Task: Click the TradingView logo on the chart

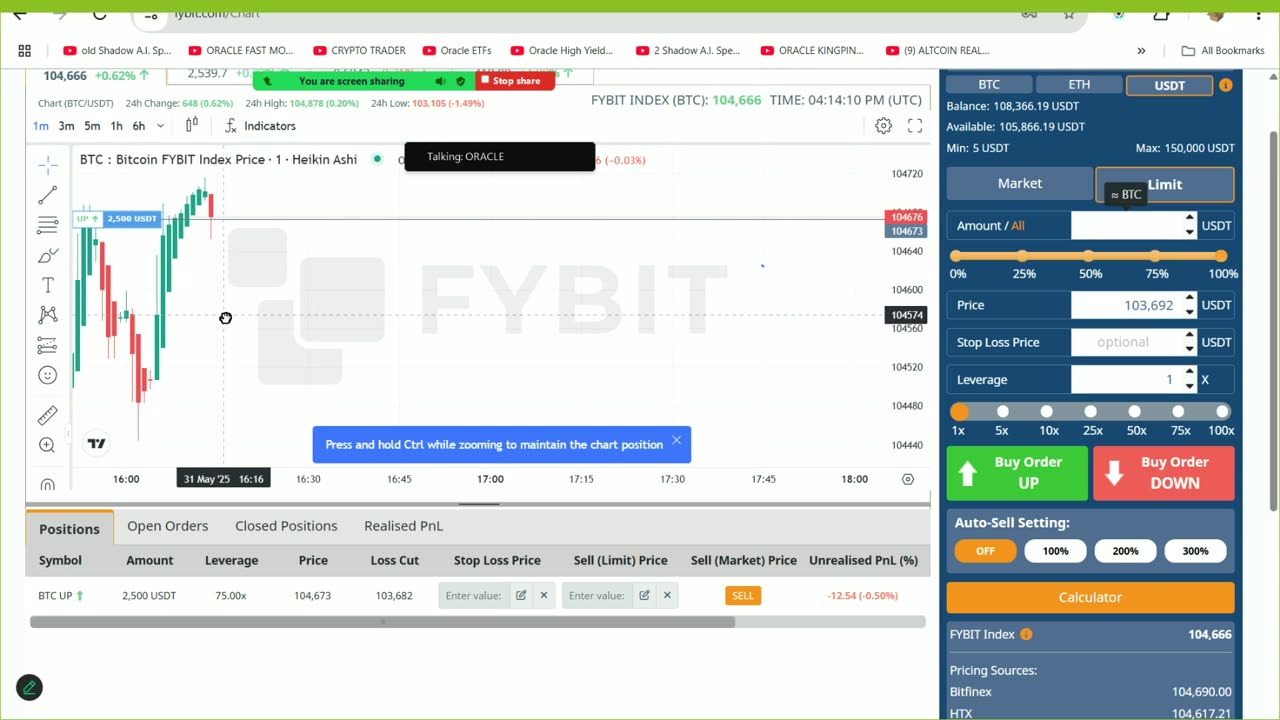Action: [x=96, y=443]
